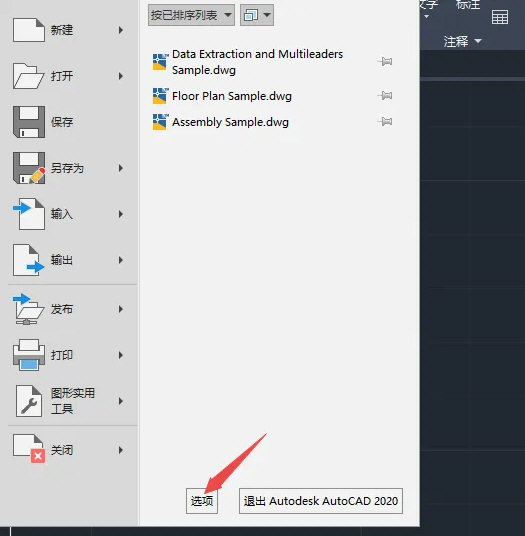Open recent file Floor Plan Sample.dwg
525x536 pixels.
pos(232,96)
